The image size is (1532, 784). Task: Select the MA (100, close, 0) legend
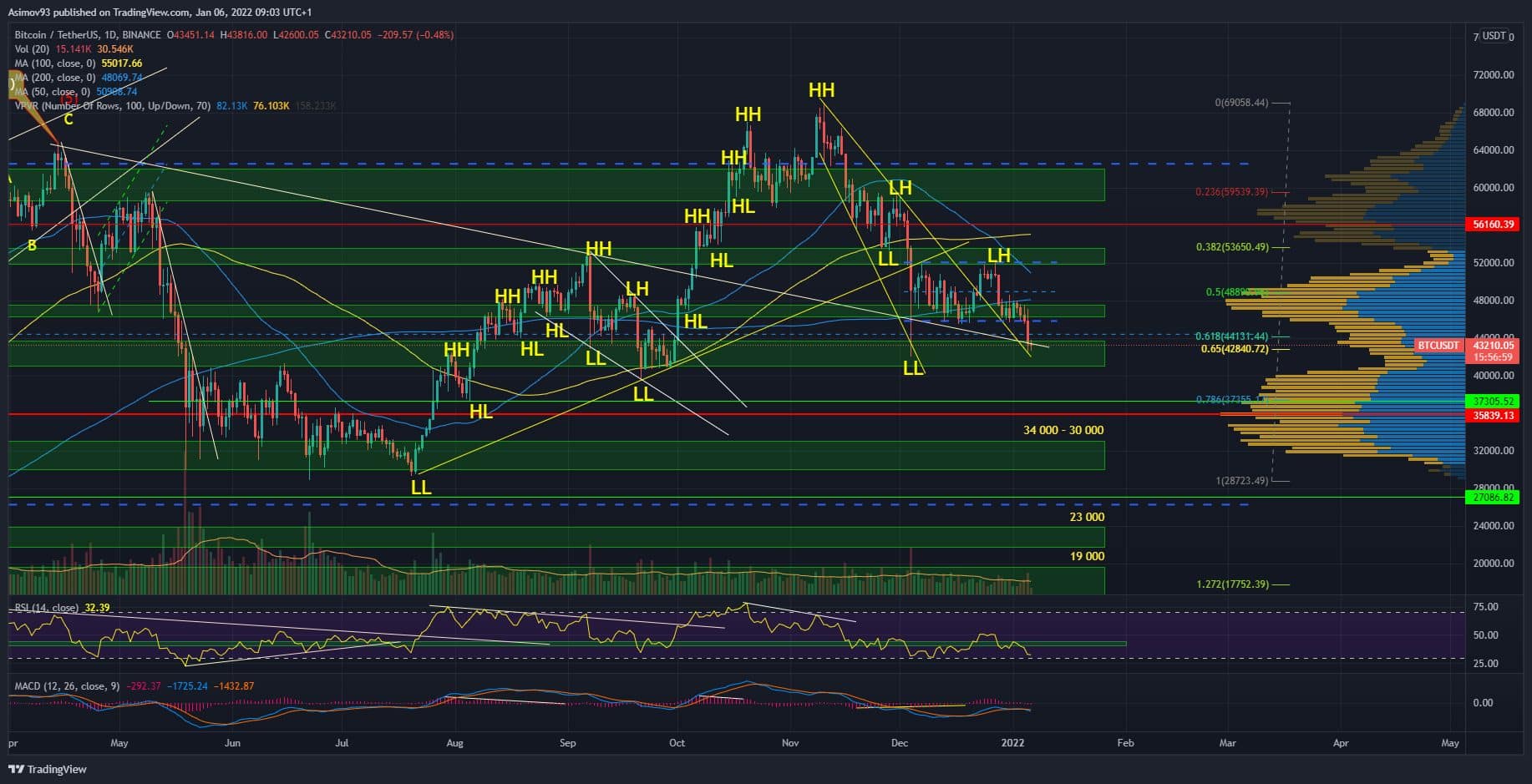(x=55, y=63)
